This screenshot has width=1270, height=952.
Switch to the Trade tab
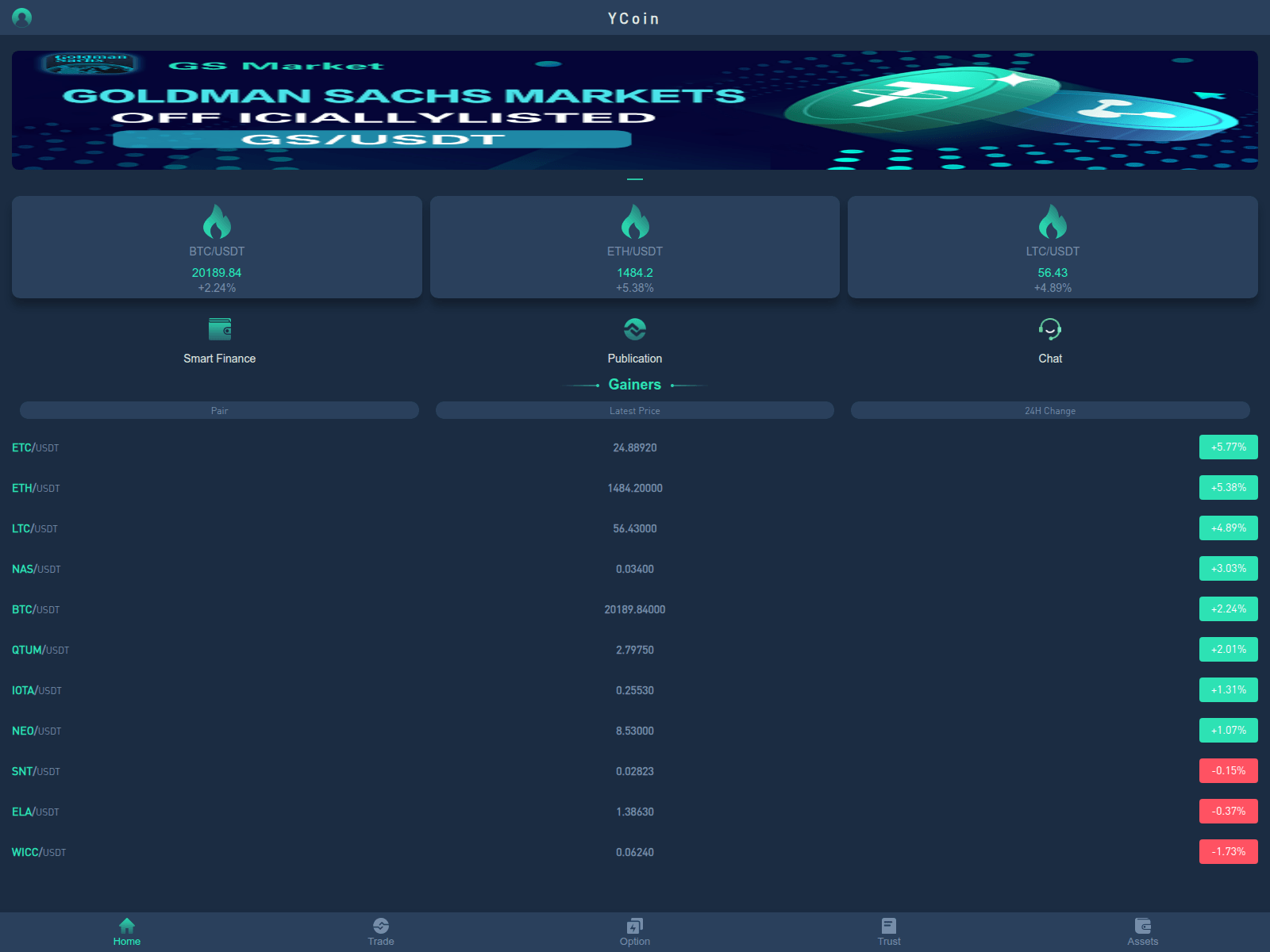click(381, 932)
